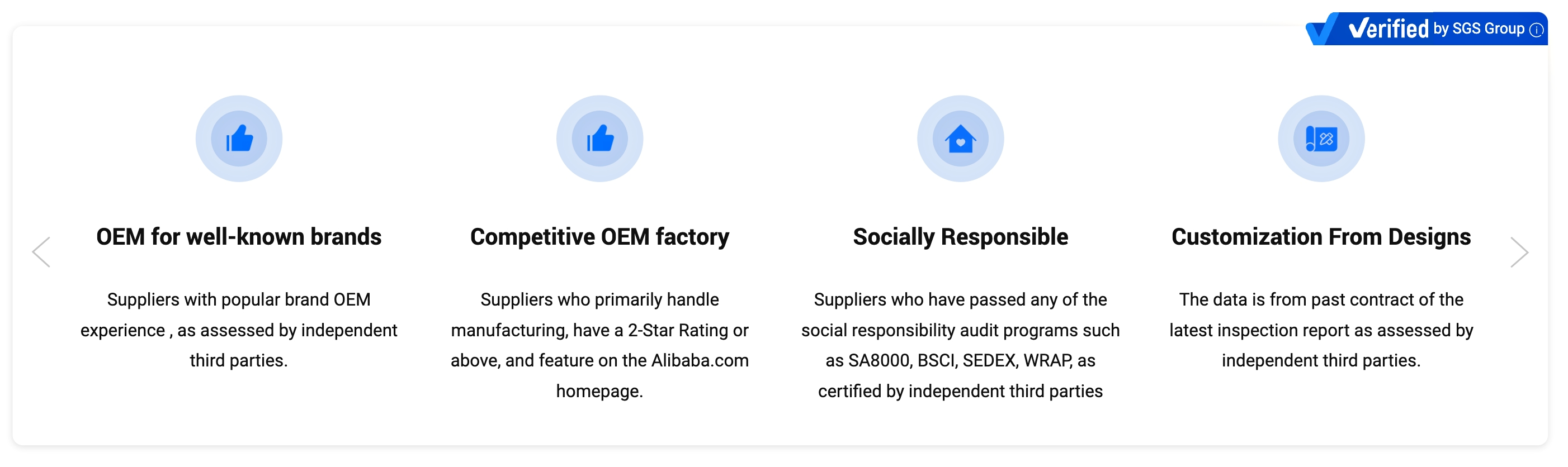Click the design blueprint icon for Customization
This screenshot has width=1568, height=467.
1321,139
